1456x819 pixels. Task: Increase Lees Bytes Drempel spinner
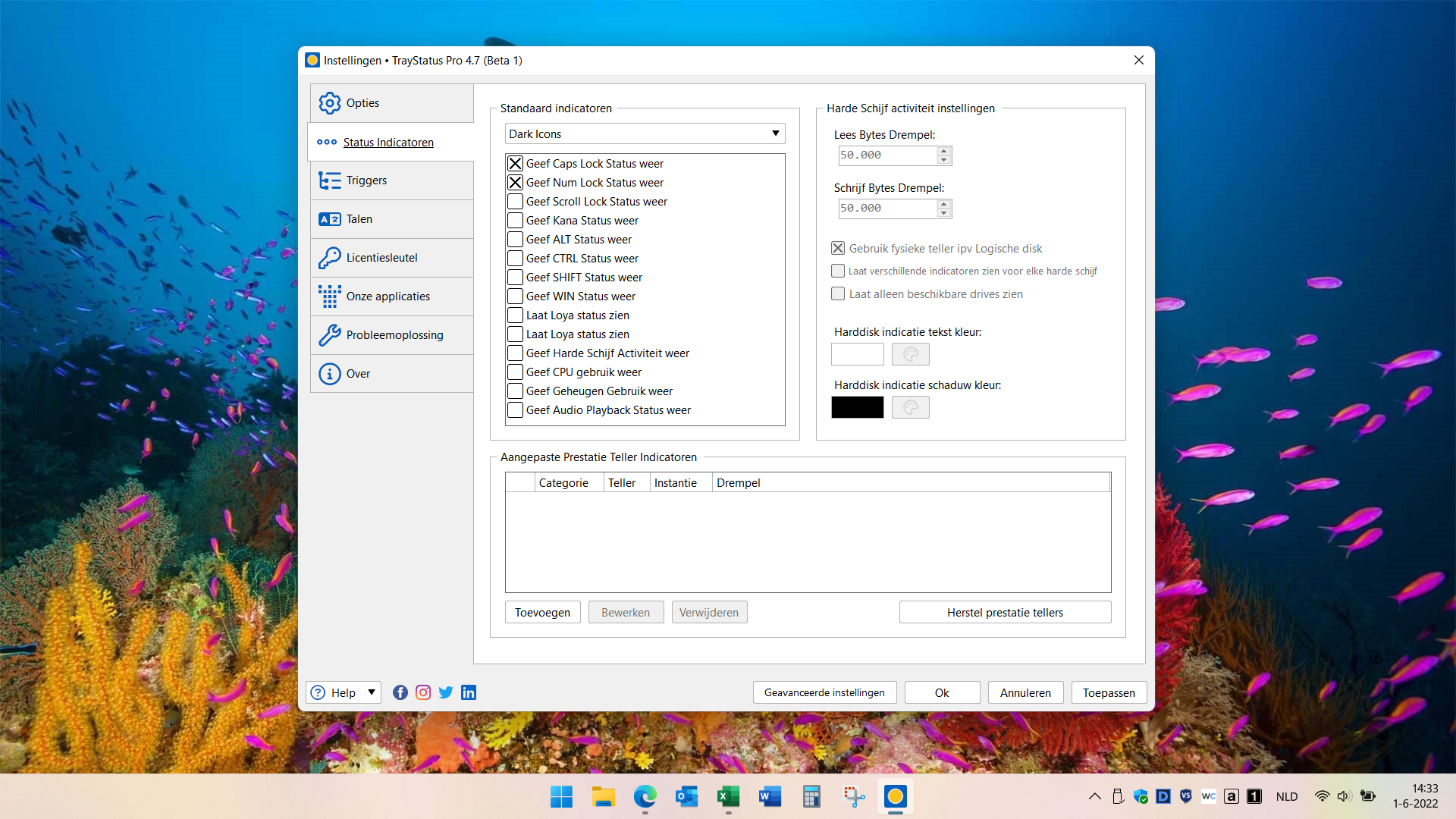(x=944, y=151)
